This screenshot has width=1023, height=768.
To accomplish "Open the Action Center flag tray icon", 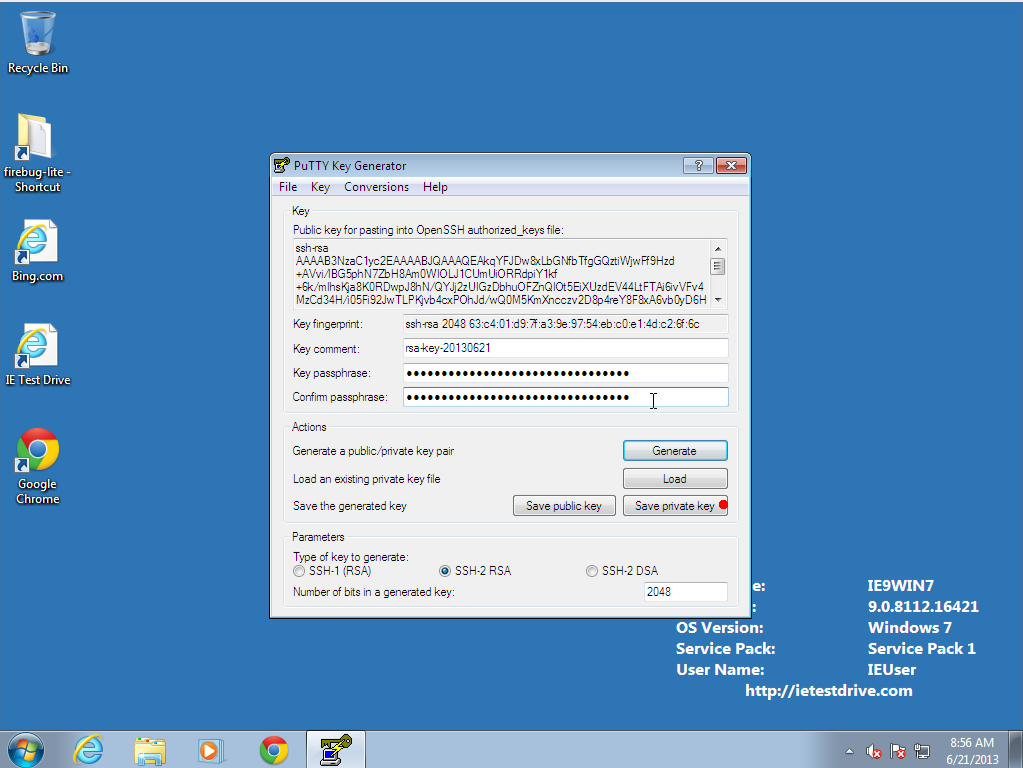I will pos(898,752).
